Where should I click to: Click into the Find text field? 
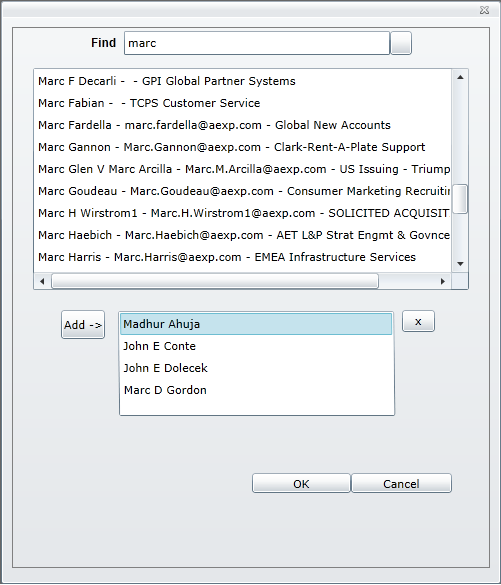tap(257, 43)
